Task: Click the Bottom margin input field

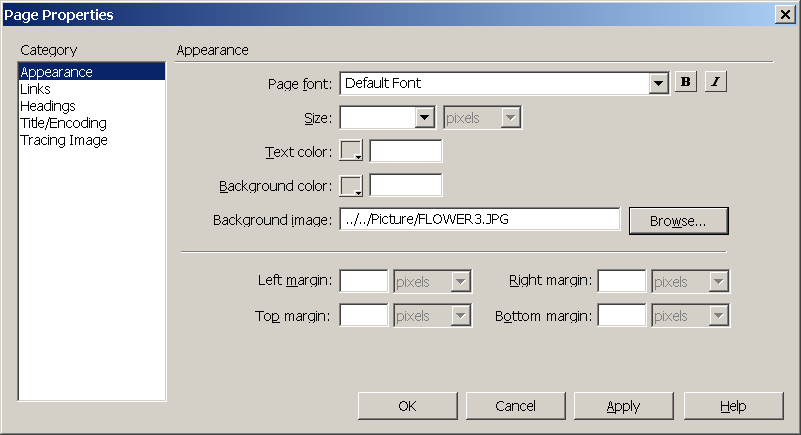Action: coord(622,316)
